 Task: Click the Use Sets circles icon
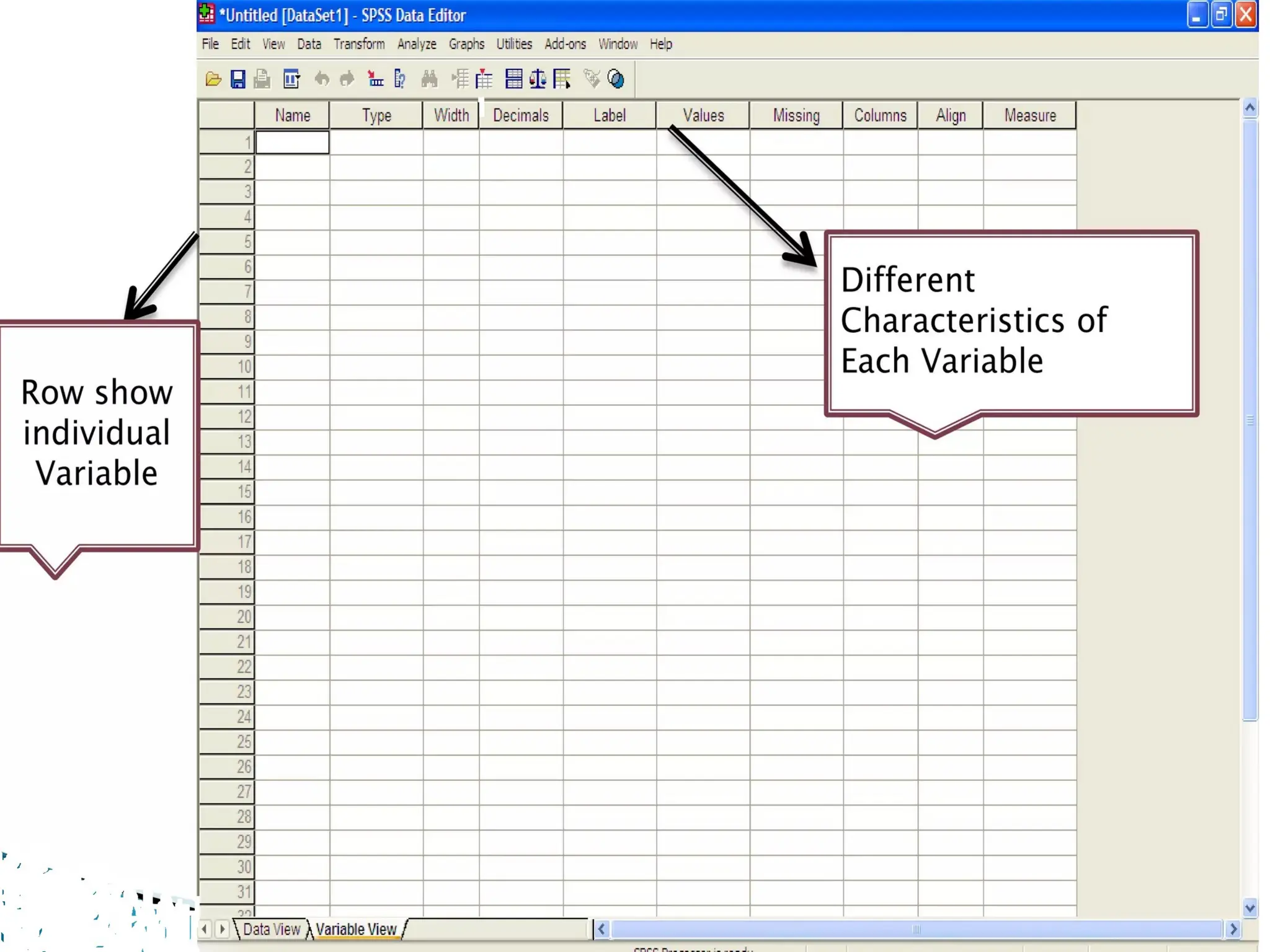616,79
